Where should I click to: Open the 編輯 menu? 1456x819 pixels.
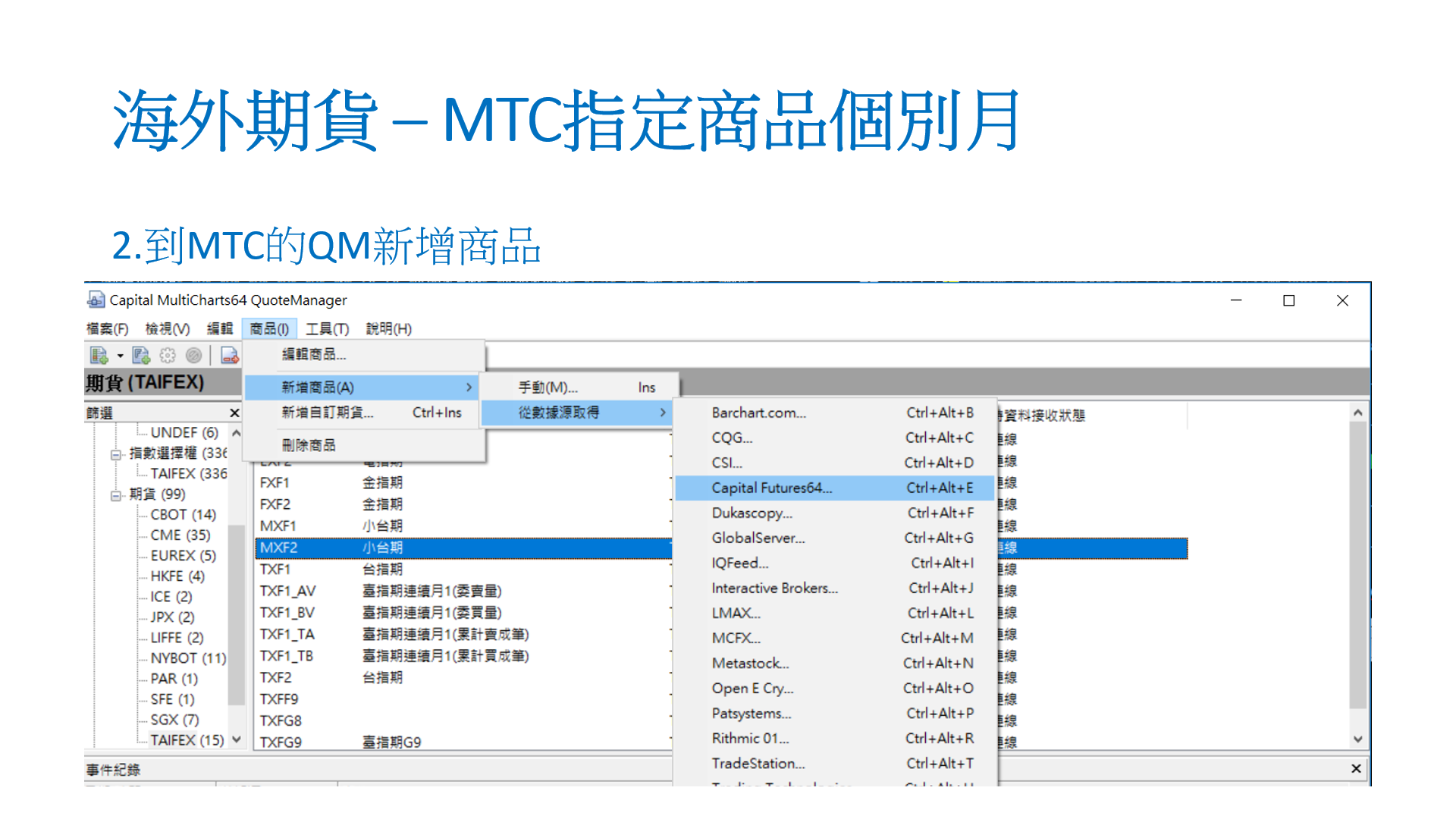[220, 328]
